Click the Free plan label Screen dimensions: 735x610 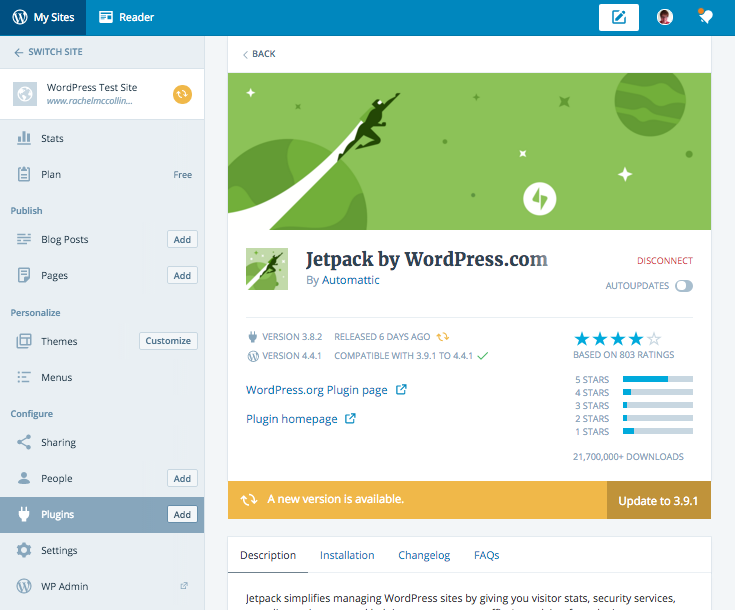[182, 174]
